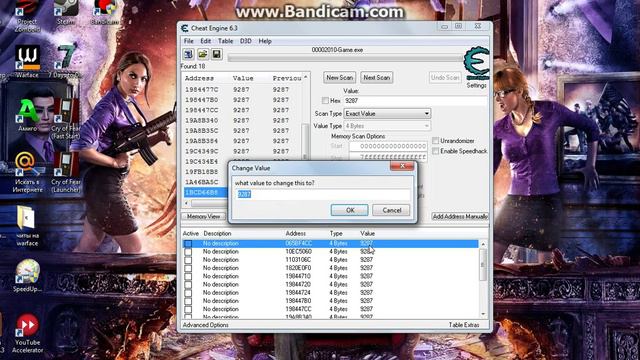Click the save floppy disk icon
Screen dimensions: 640x360
(x=216, y=54)
